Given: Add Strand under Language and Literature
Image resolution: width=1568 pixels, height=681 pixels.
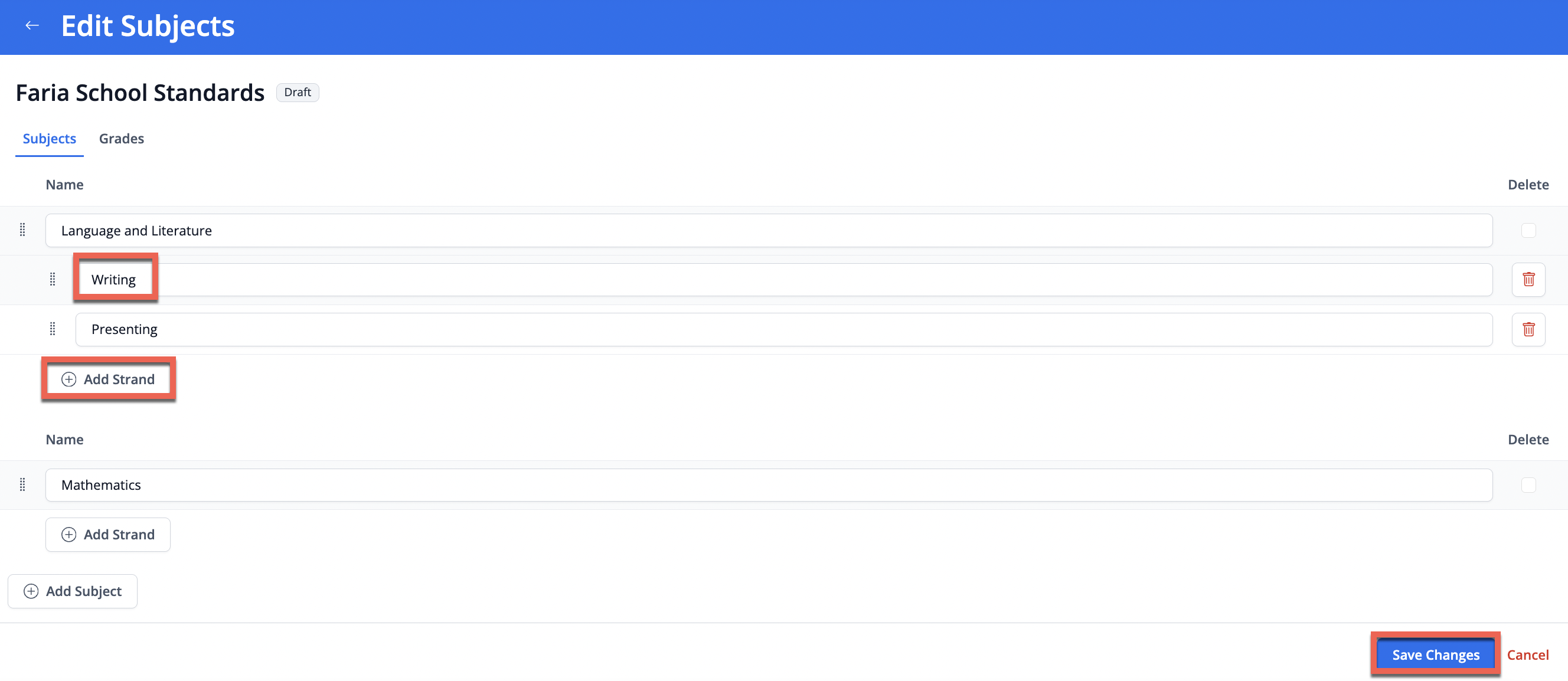Looking at the screenshot, I should 109,379.
